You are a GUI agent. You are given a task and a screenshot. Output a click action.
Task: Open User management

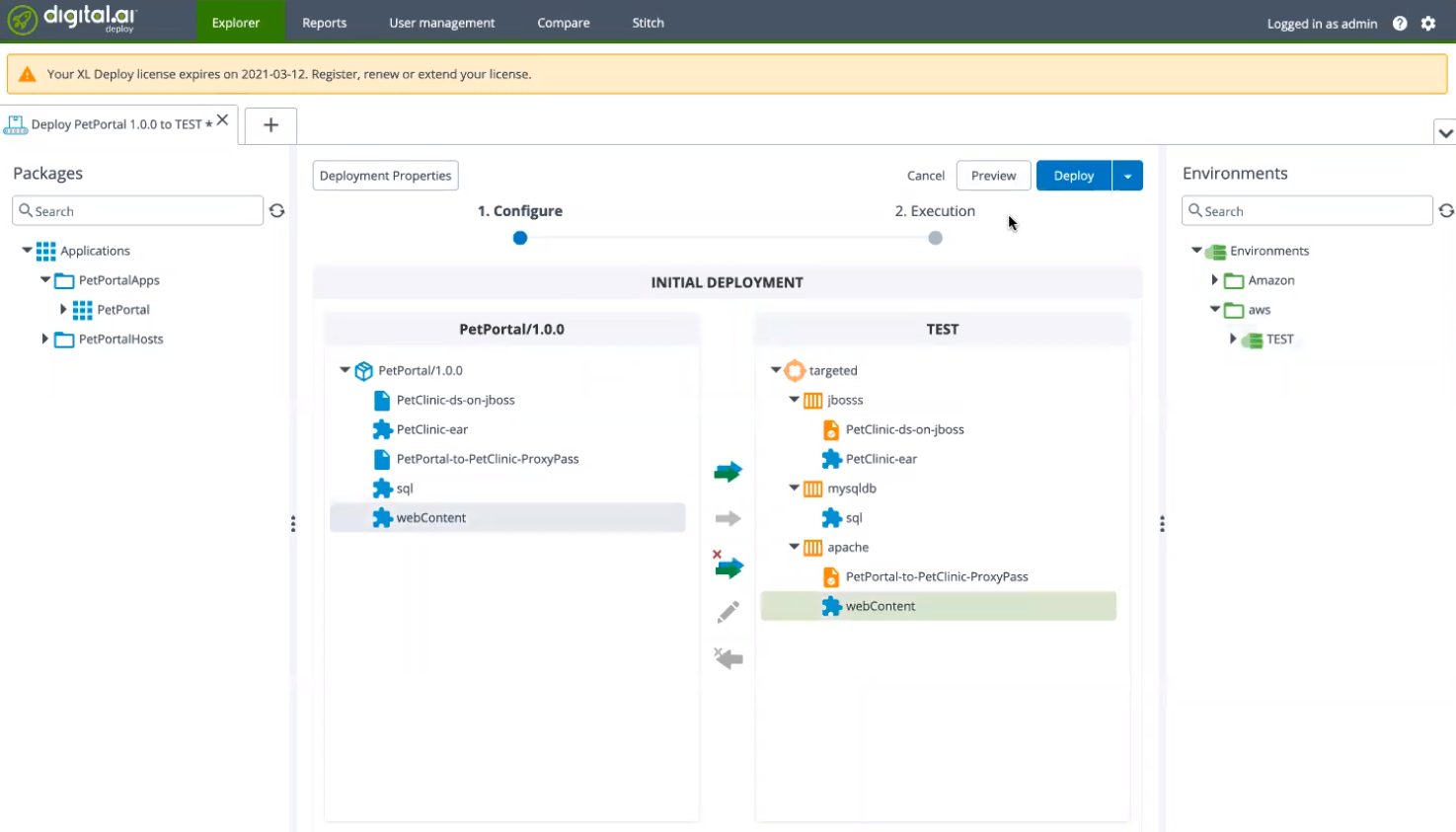(442, 23)
